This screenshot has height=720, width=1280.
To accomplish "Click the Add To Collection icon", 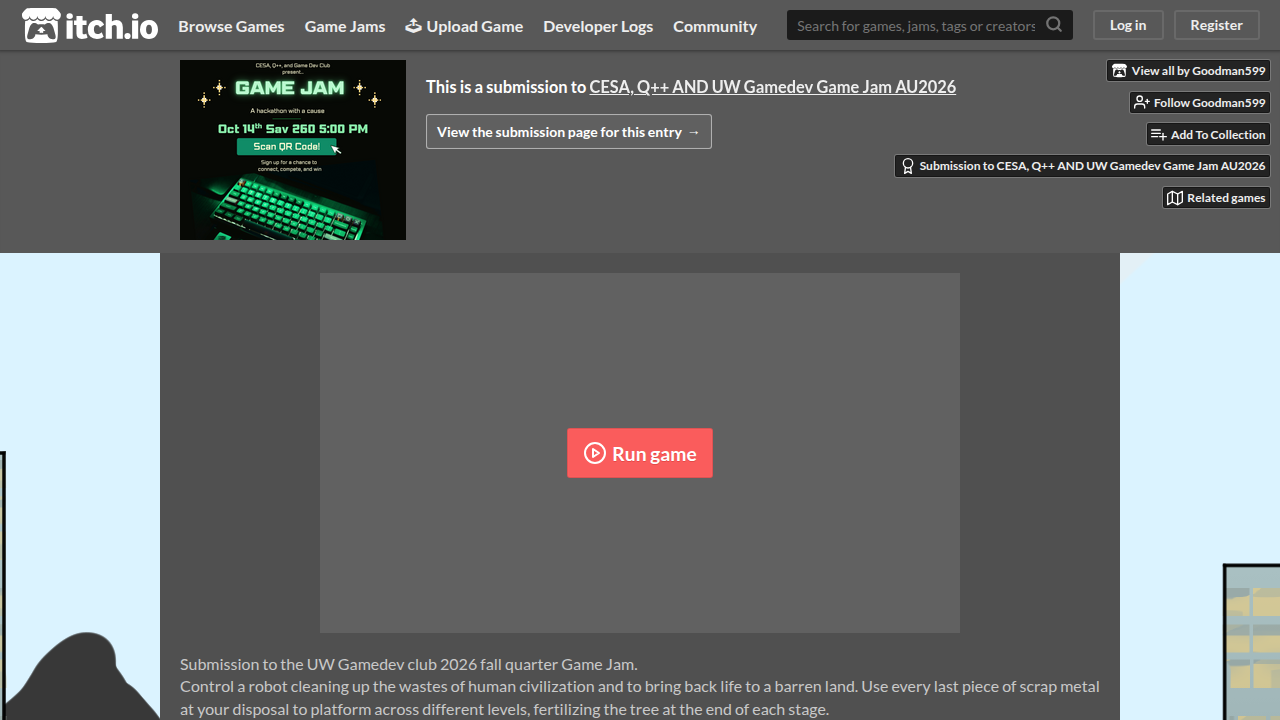I will [x=1158, y=135].
